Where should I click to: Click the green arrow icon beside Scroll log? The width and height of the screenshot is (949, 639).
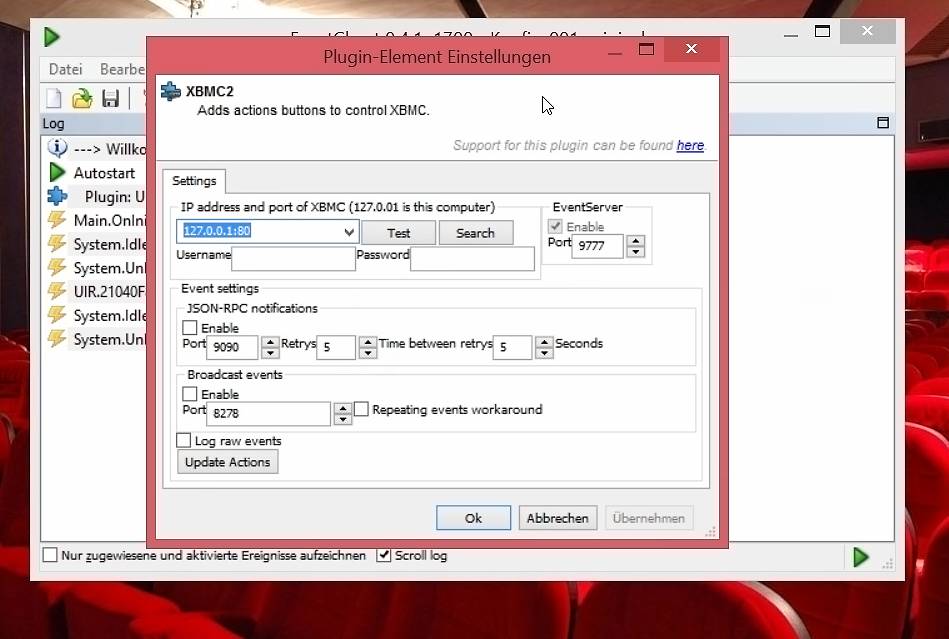[860, 557]
